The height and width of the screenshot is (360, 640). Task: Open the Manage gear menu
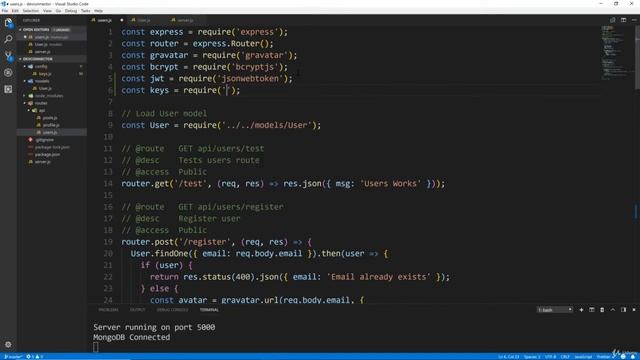tap(8, 345)
